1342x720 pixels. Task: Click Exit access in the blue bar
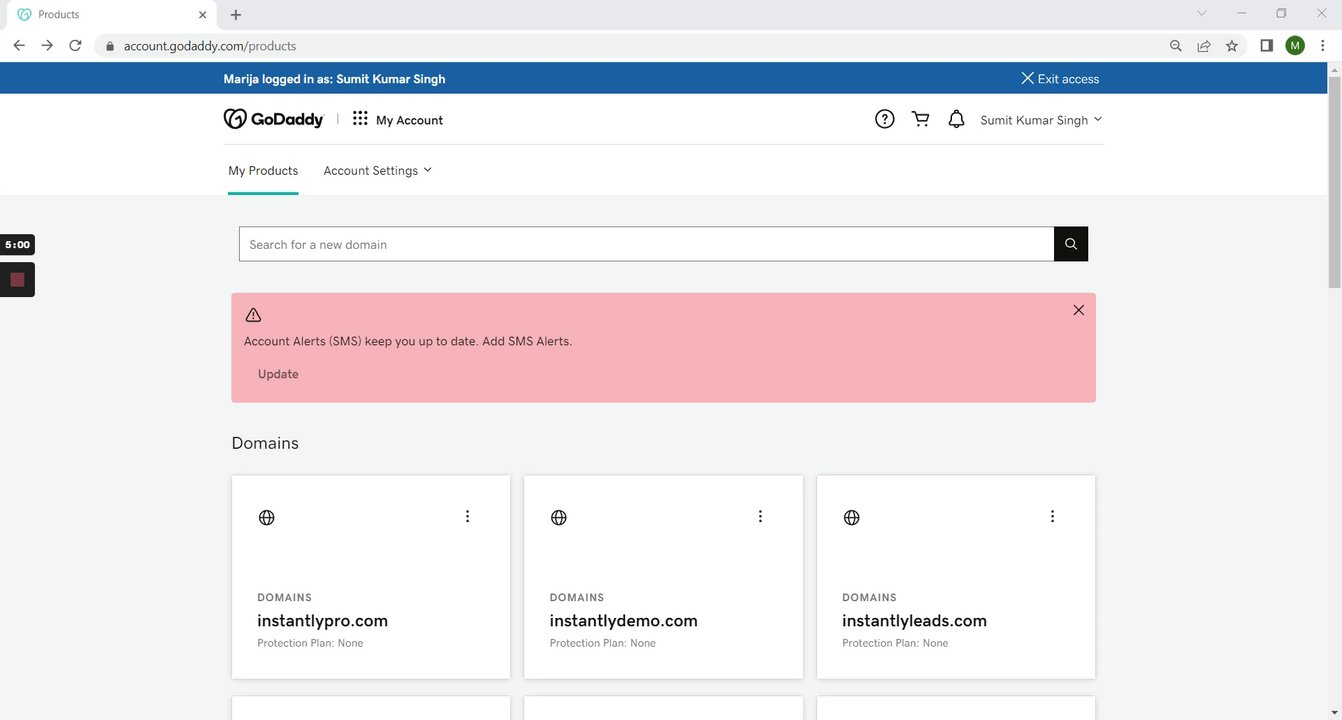pos(1060,79)
